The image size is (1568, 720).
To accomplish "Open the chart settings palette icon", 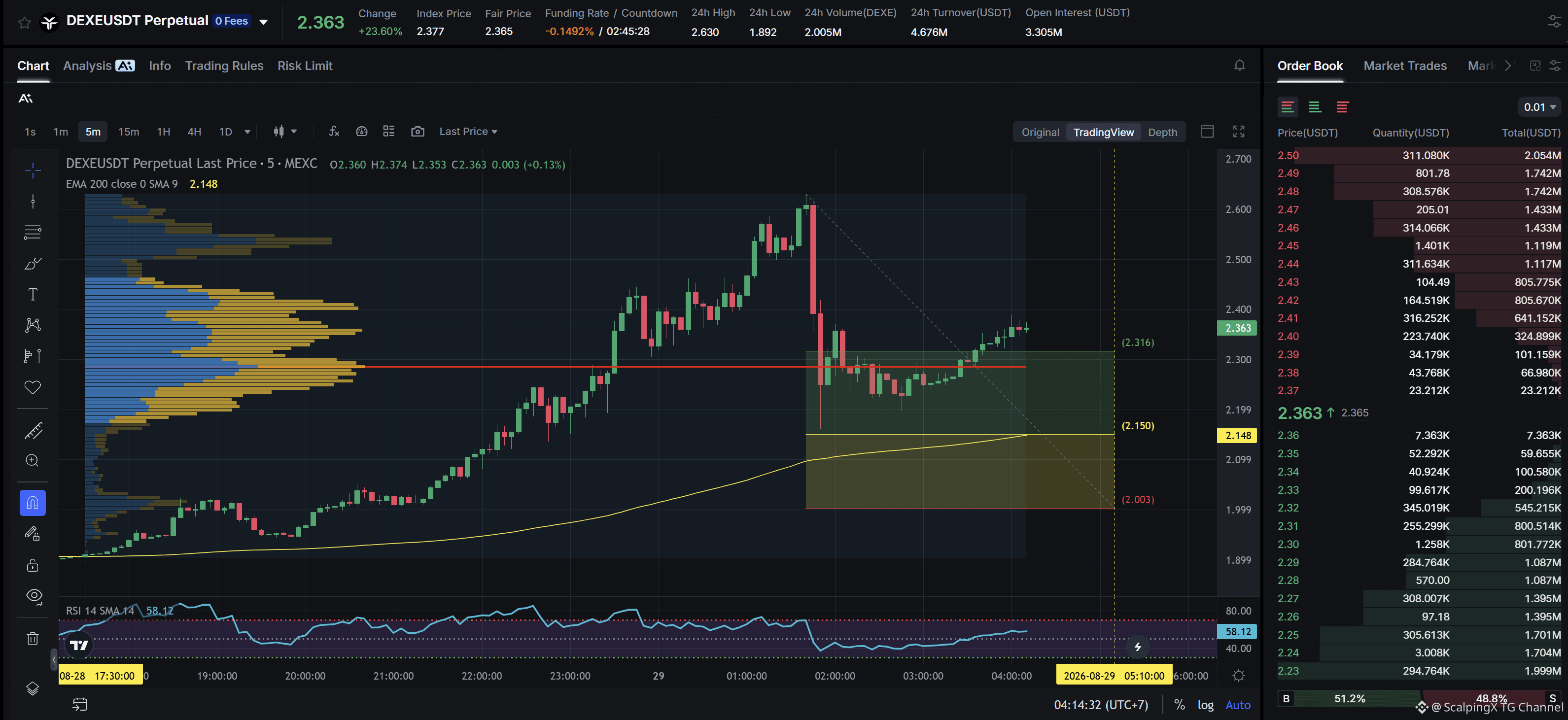I will 362,132.
